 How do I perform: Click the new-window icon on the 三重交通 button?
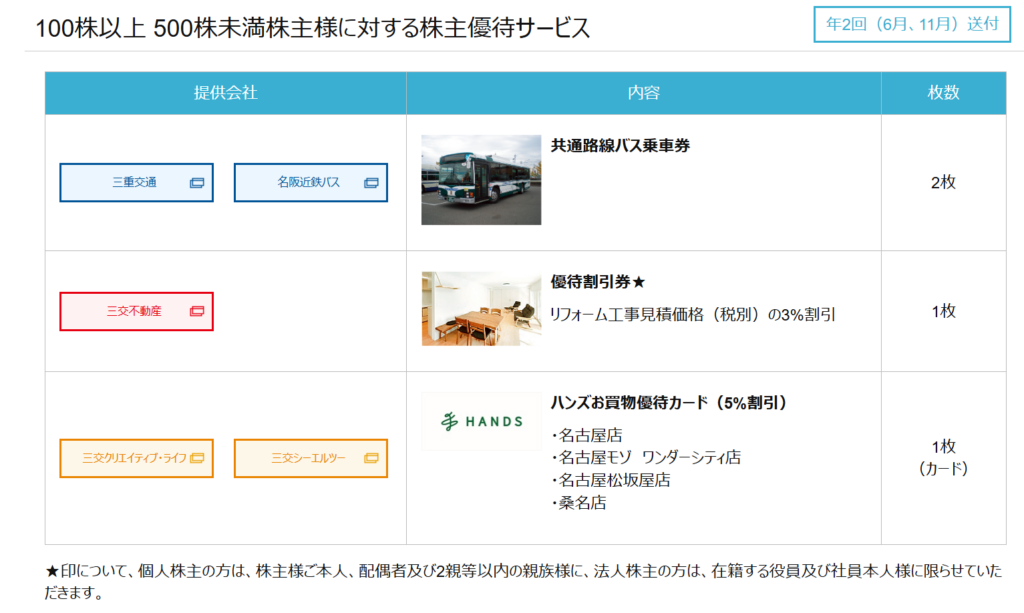point(197,183)
